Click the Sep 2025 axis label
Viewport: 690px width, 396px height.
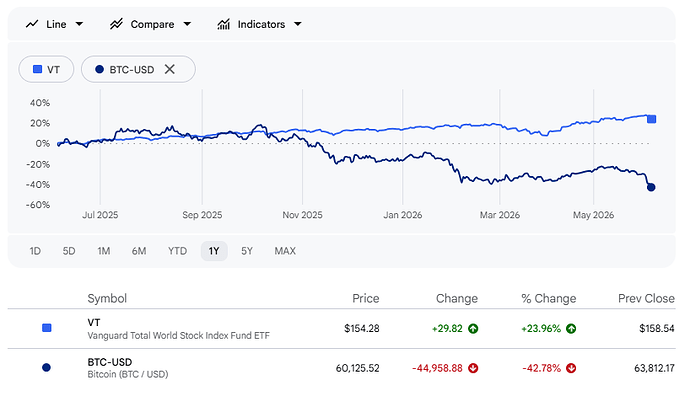(202, 215)
